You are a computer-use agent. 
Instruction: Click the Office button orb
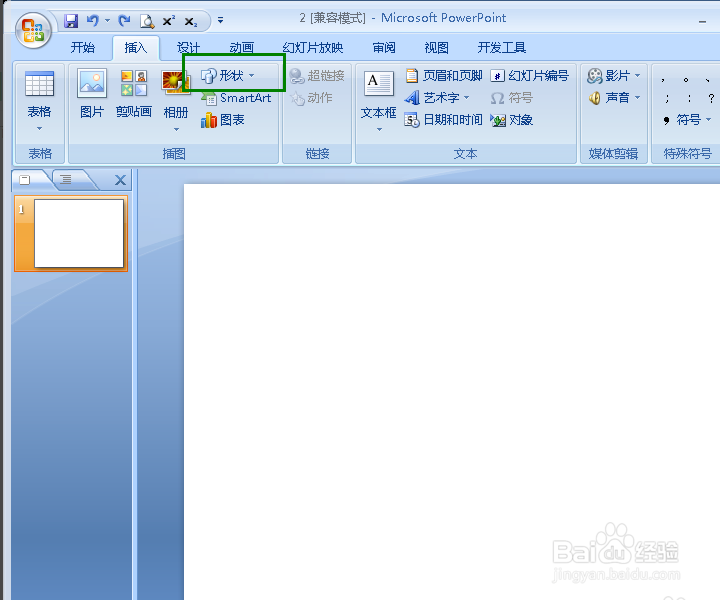[x=33, y=30]
